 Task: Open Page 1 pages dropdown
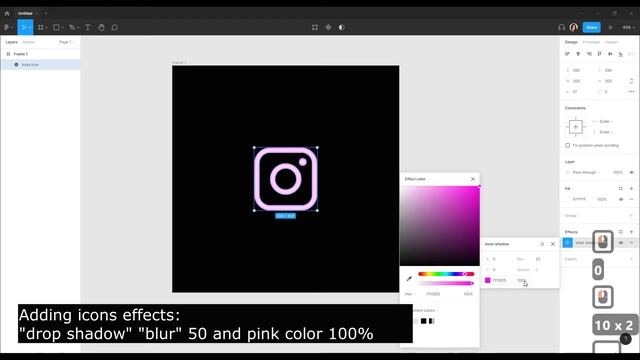(67, 42)
